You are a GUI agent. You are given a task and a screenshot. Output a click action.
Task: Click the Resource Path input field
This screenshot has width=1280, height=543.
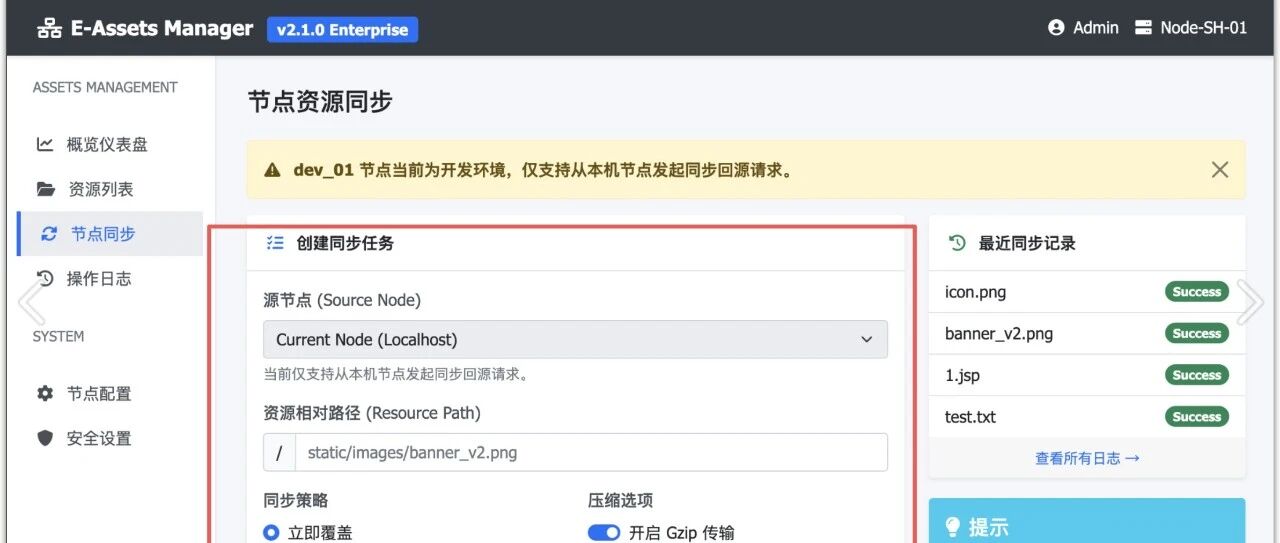pos(591,452)
